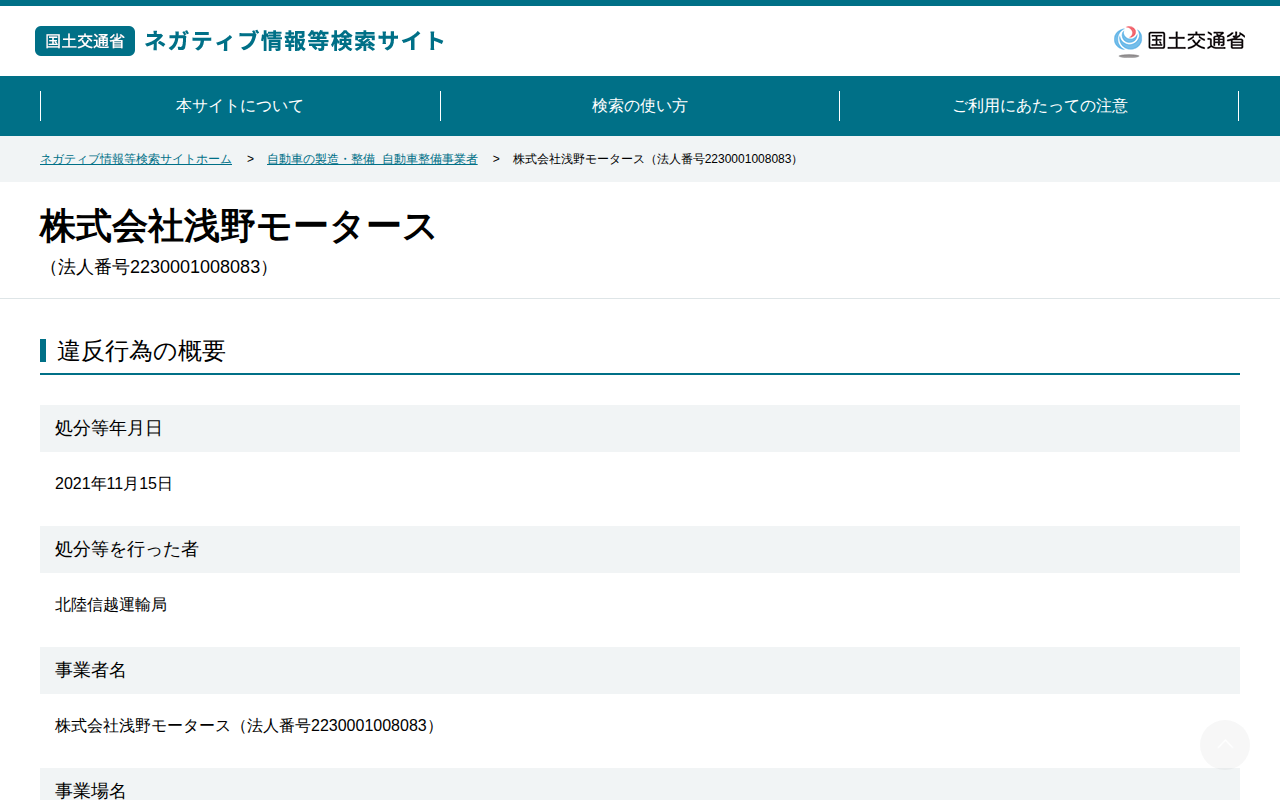The width and height of the screenshot is (1280, 800).
Task: Click the 法人番号2230001008083 text under the heading
Action: coord(159,268)
